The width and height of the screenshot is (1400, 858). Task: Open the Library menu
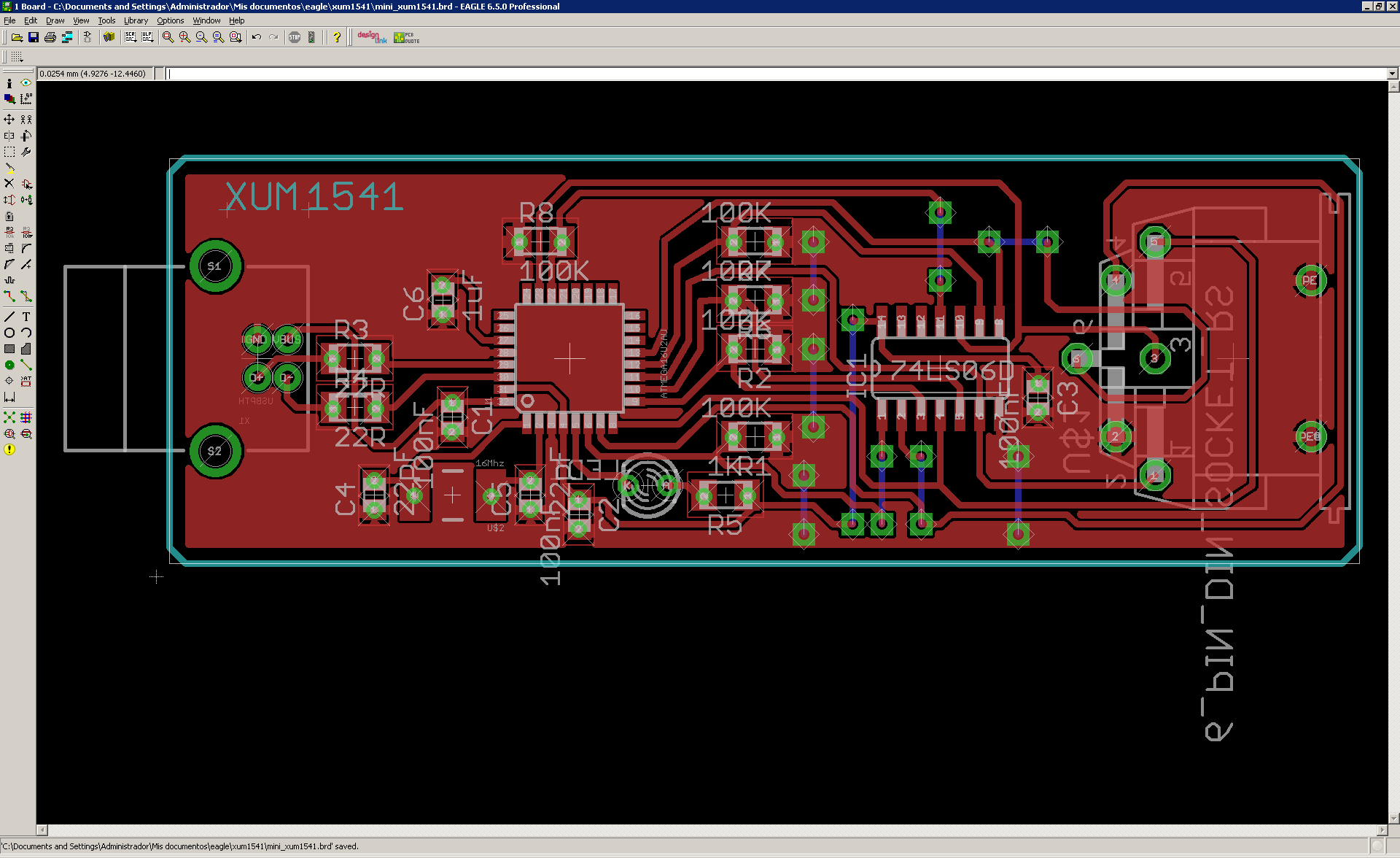coord(136,20)
